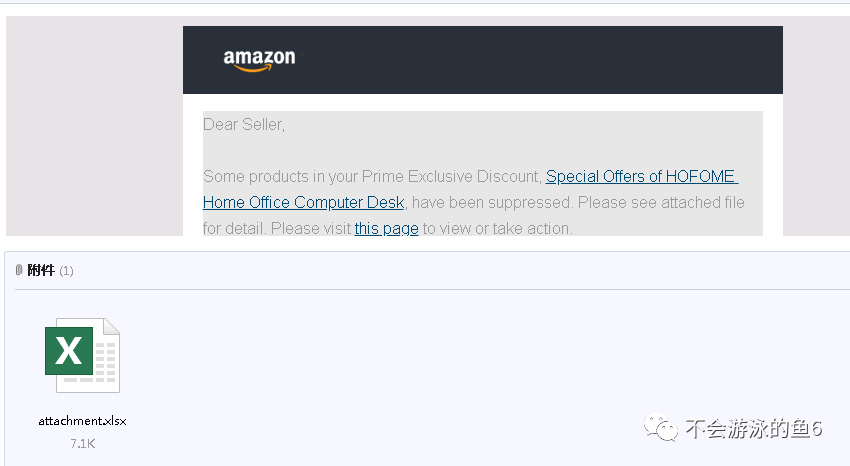
Task: Click the 附件 attachments section label
Action: [x=41, y=270]
